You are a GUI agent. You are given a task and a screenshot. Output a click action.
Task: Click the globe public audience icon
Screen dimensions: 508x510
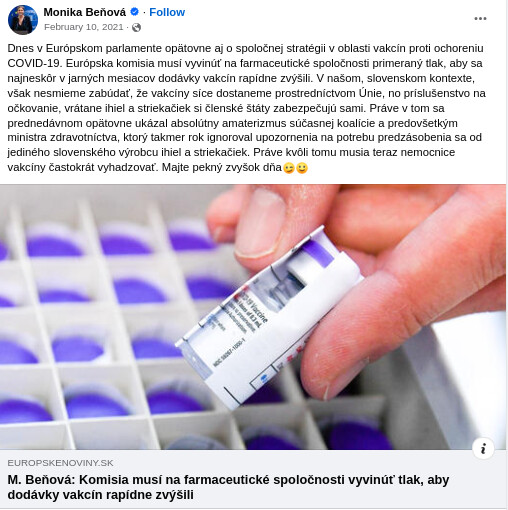point(136,27)
